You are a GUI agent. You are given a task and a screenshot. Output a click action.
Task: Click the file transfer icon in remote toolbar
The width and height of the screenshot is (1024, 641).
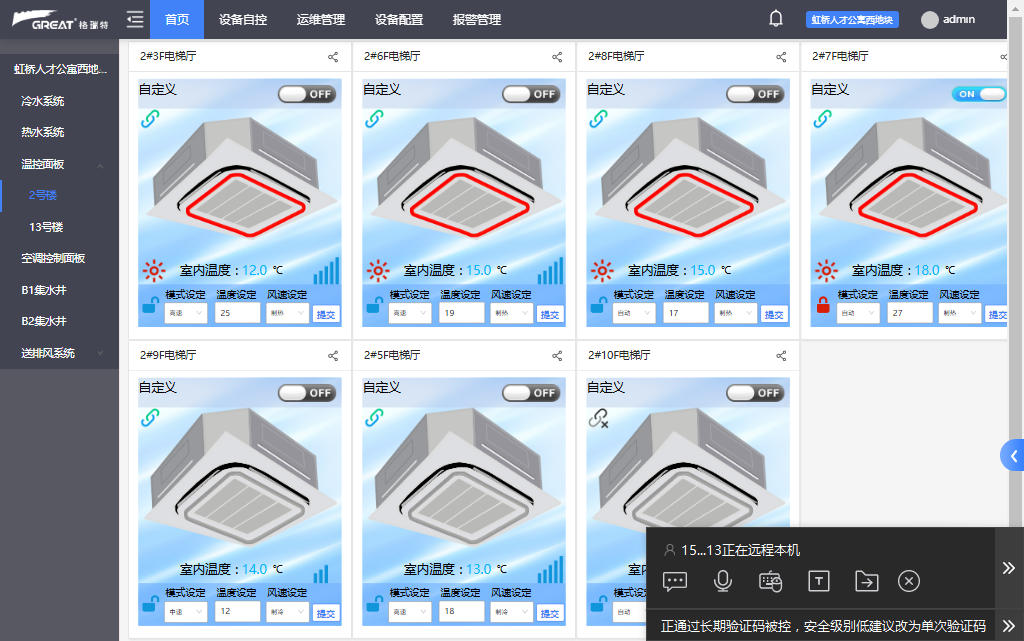866,581
